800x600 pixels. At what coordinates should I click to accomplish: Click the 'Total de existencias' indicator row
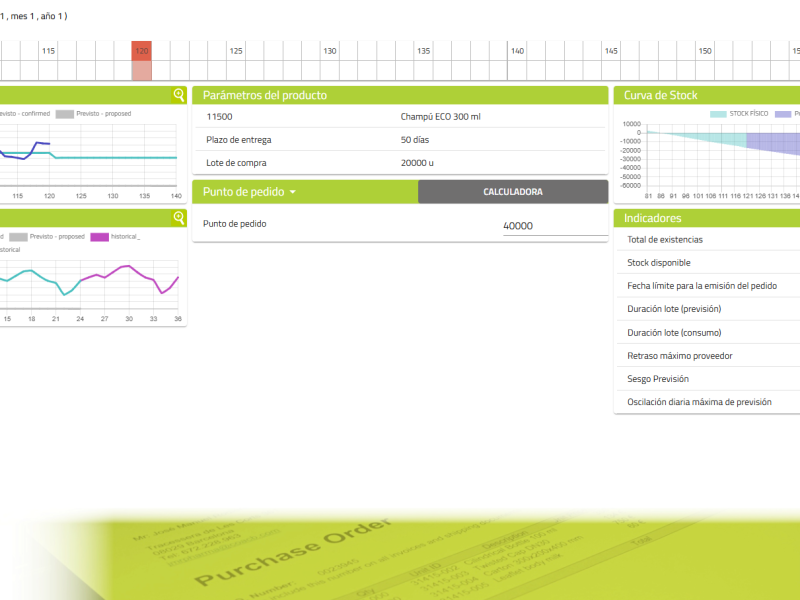(708, 239)
